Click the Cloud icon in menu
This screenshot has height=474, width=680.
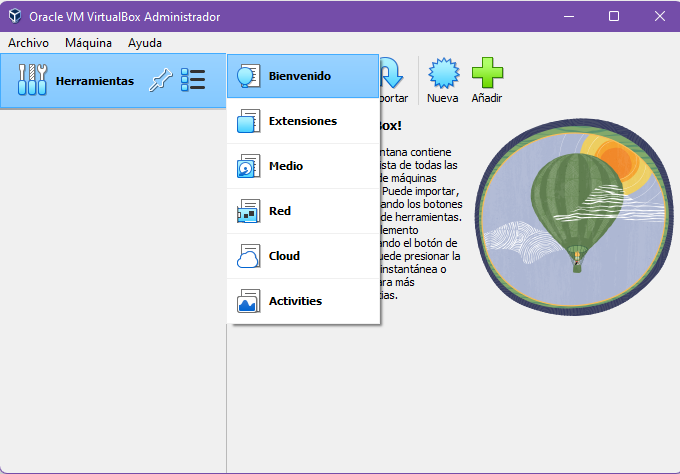click(248, 256)
